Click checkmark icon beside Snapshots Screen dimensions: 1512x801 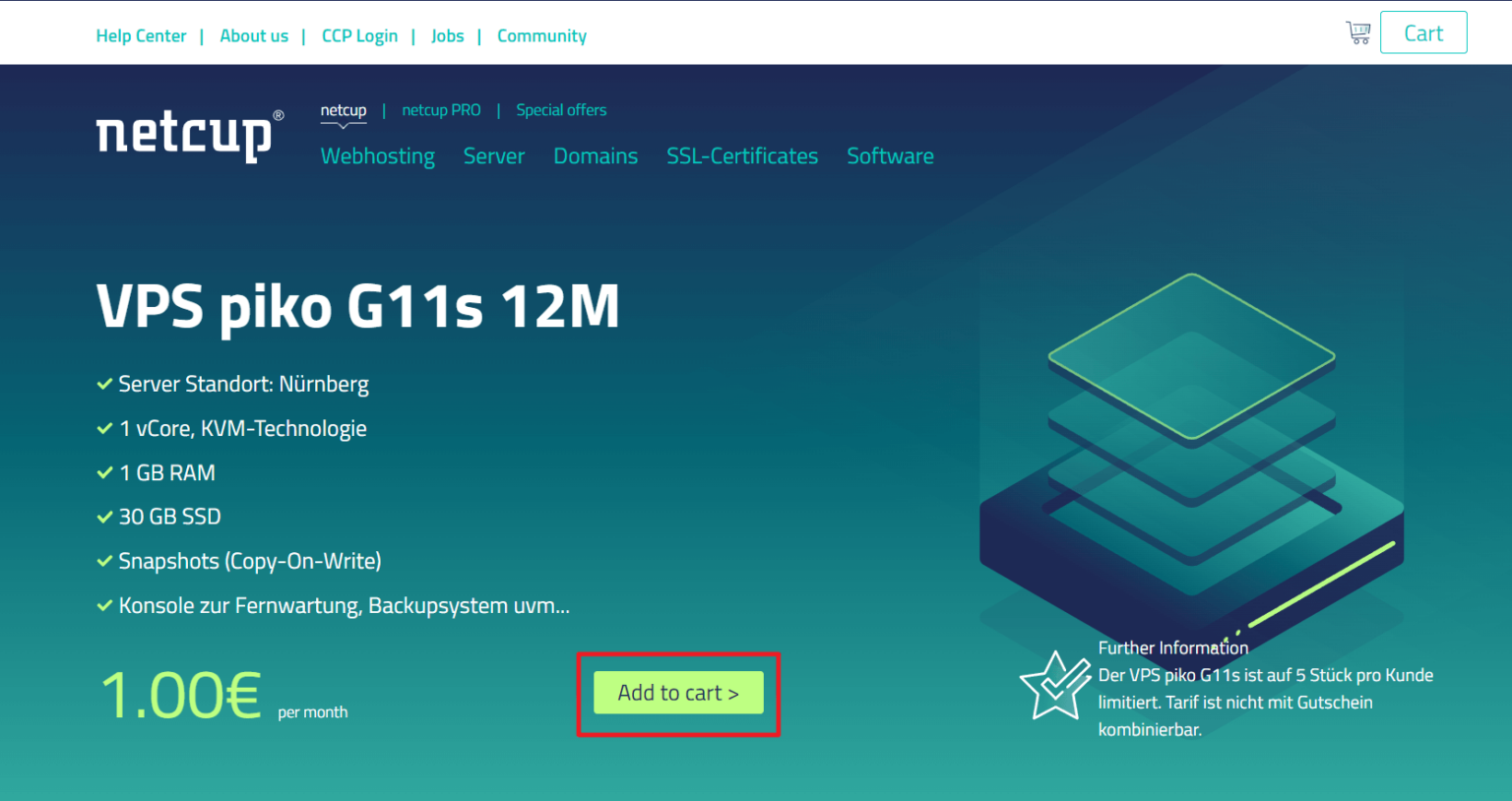[x=104, y=562]
